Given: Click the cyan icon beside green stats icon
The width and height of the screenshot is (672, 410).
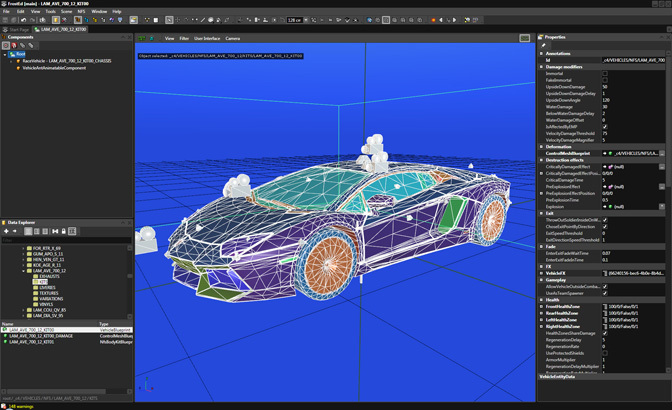Looking at the screenshot, I should (x=151, y=38).
